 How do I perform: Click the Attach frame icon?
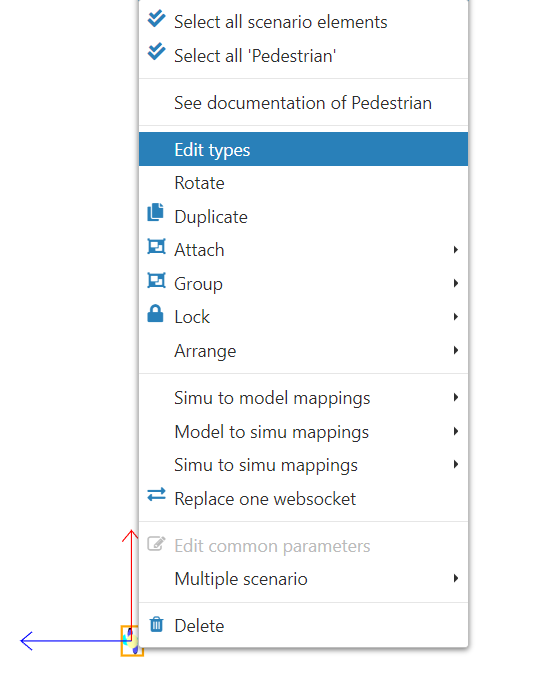[x=156, y=246]
